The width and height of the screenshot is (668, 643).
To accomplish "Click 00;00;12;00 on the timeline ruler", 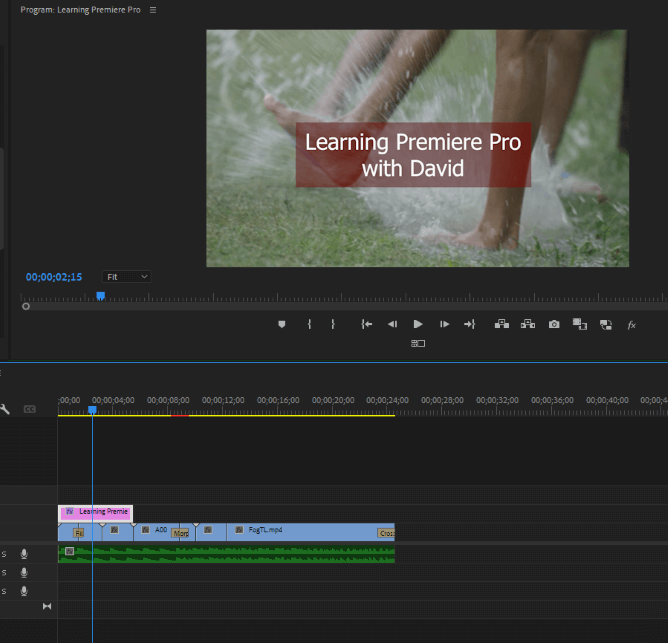I will tap(223, 400).
